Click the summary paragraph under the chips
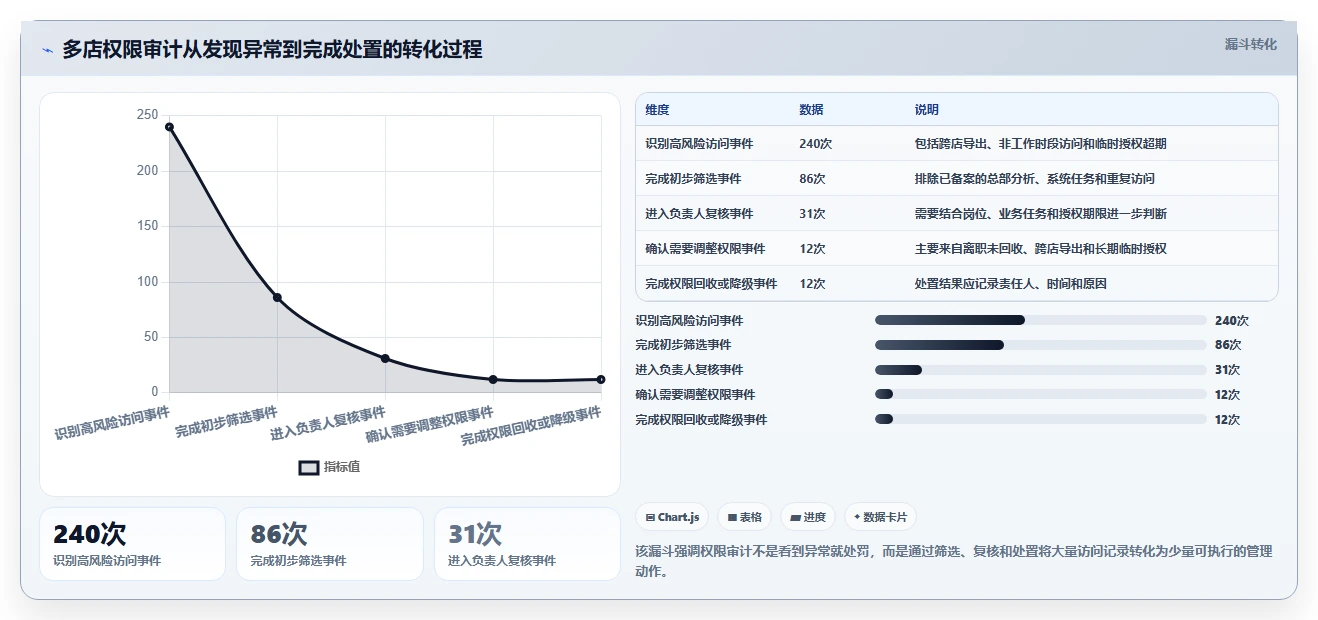The image size is (1318, 620). 953,562
